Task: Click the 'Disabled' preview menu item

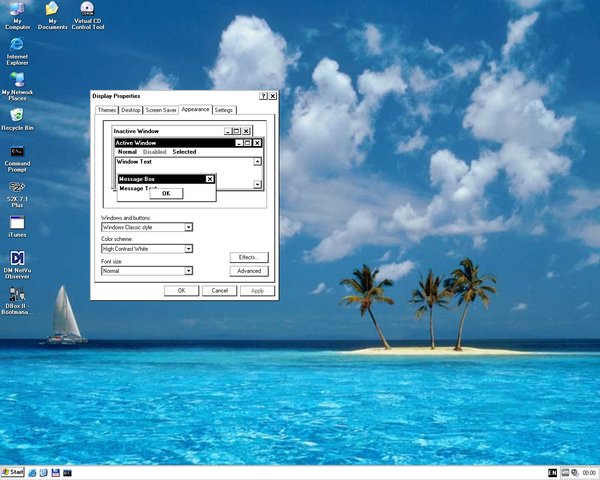Action: [x=155, y=152]
